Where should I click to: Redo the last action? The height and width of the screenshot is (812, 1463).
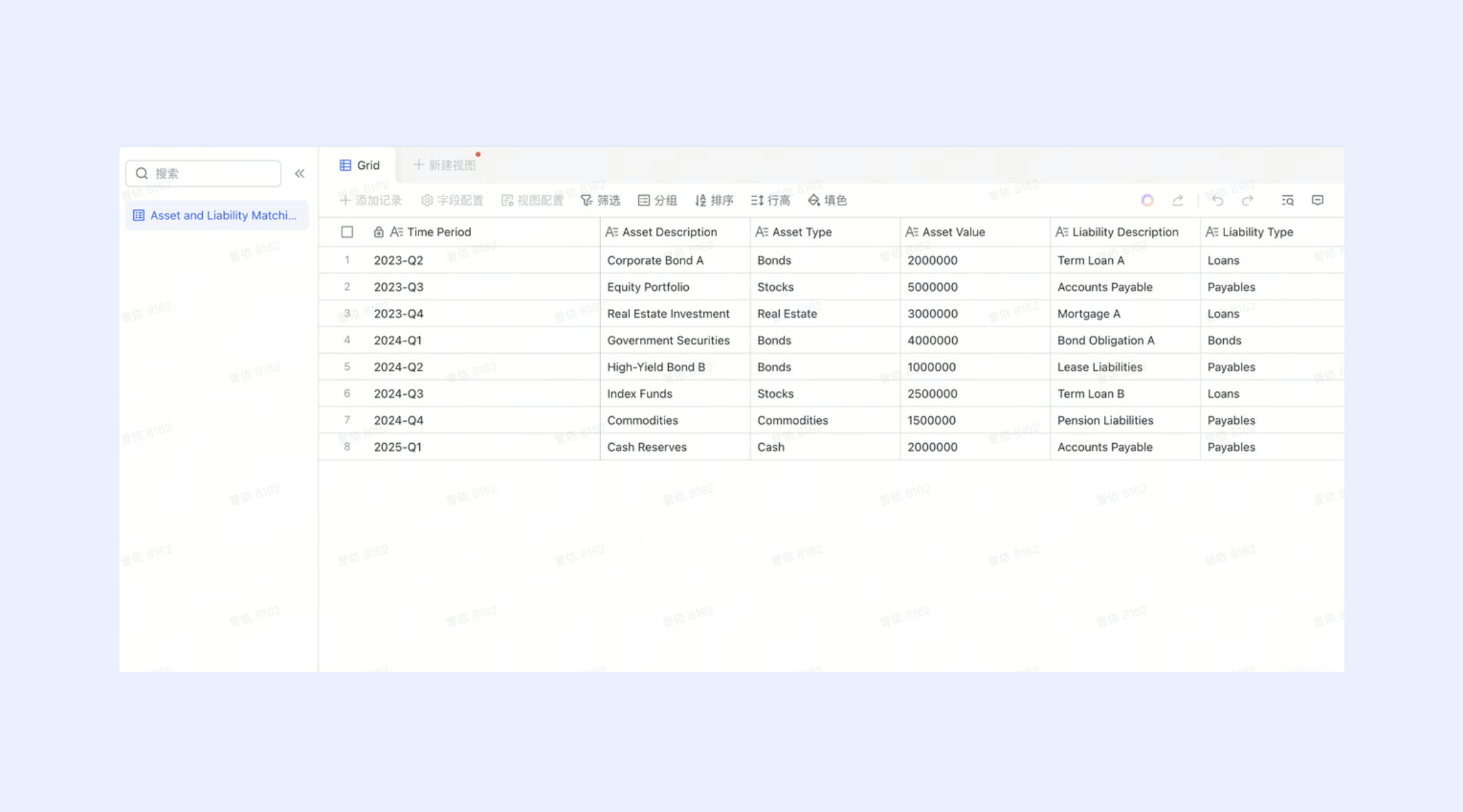(1248, 201)
